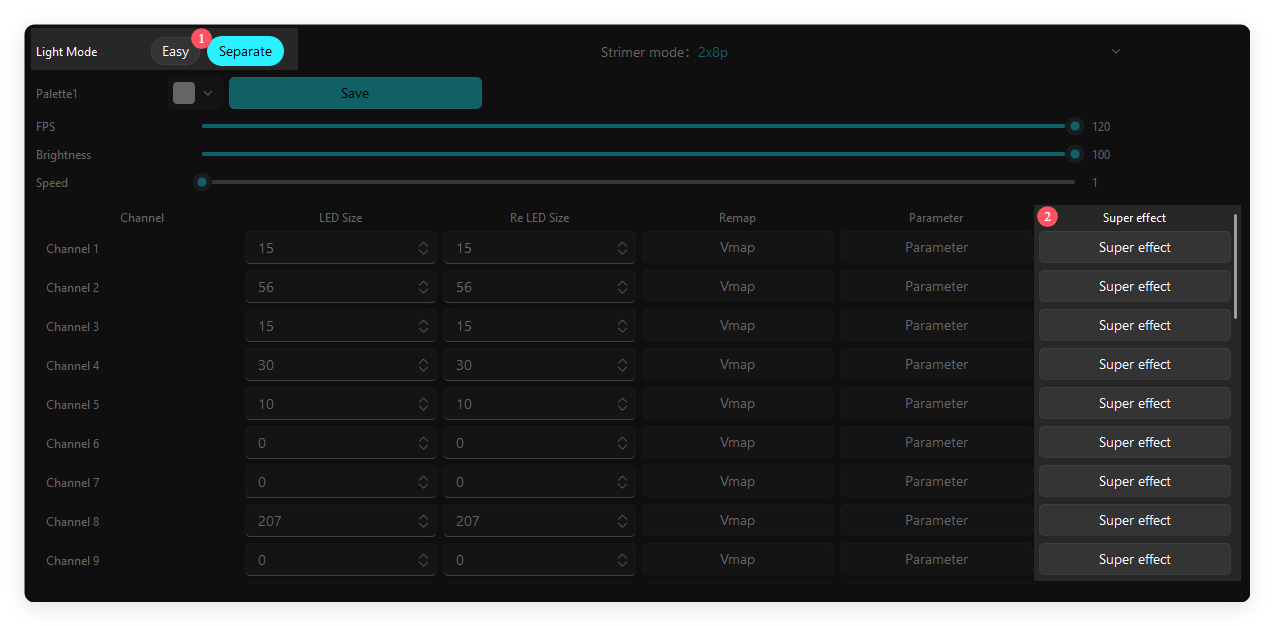
Task: Click the FPS slider handle
Action: (x=1075, y=126)
